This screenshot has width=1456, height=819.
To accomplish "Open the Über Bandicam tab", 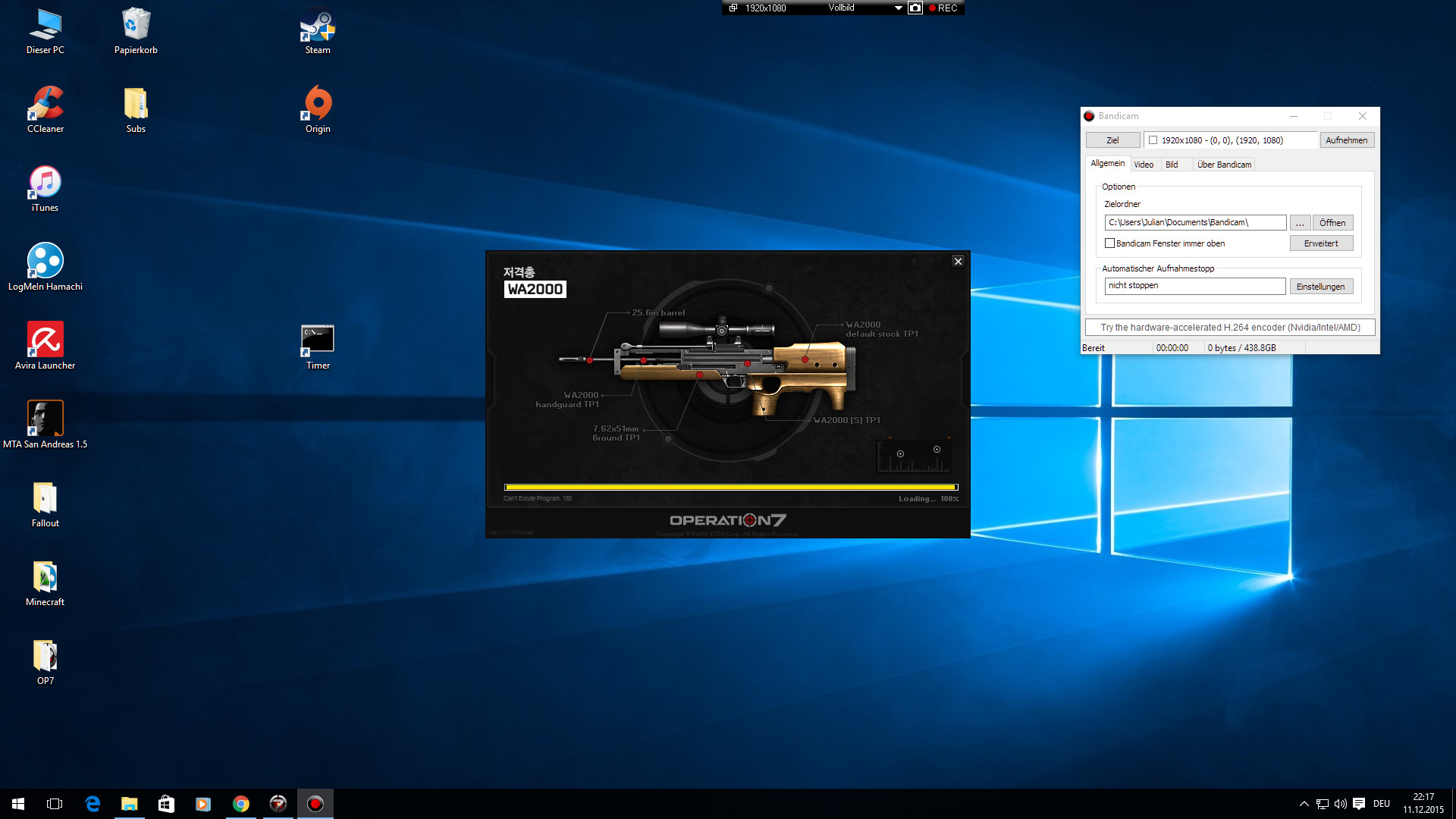I will coord(1224,165).
